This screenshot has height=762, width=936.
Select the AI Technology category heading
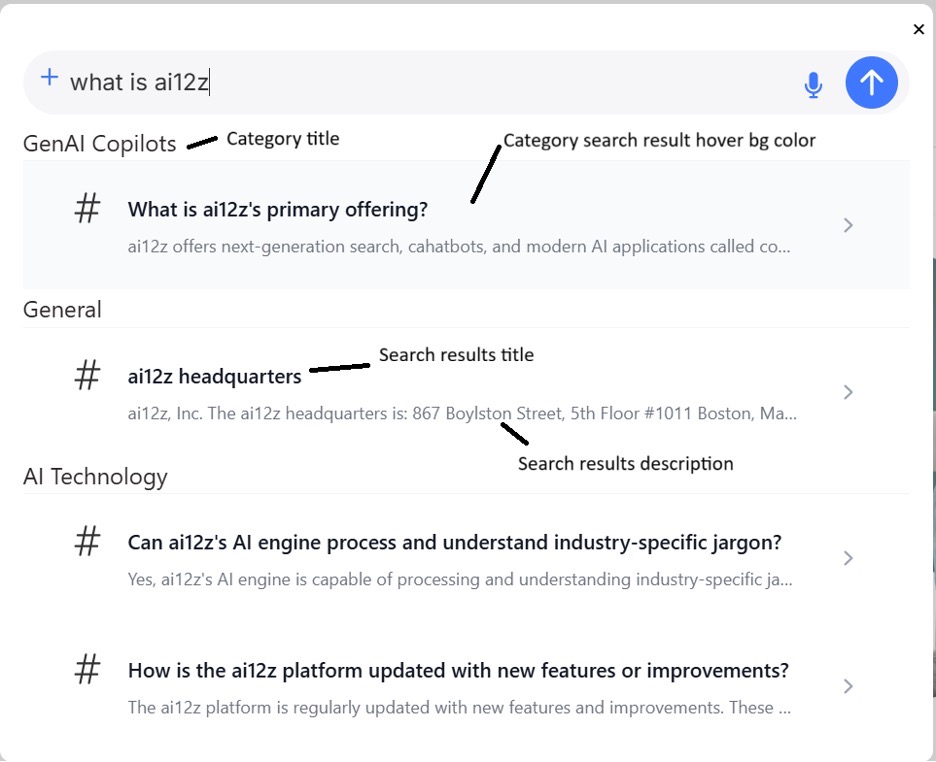pyautogui.click(x=95, y=477)
